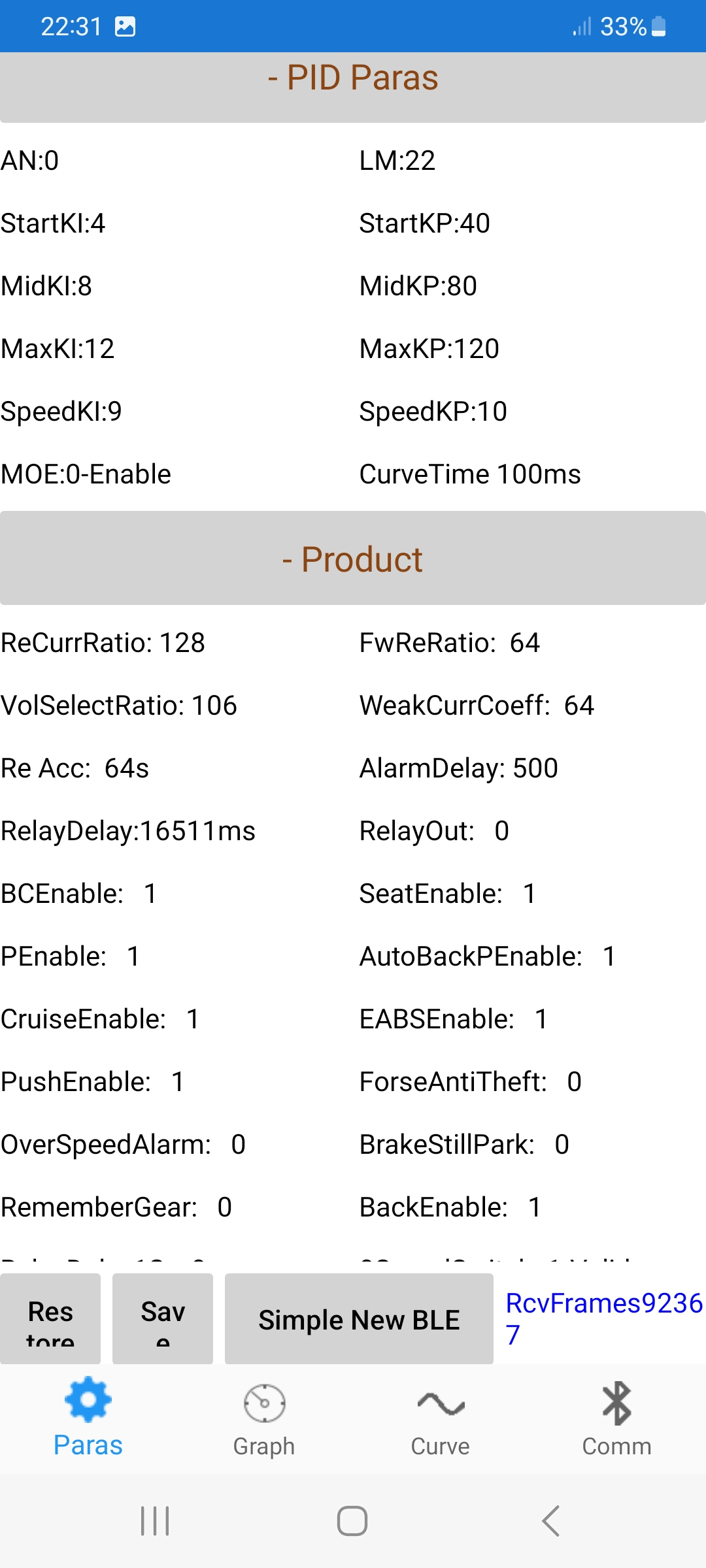Select the EABSEnable parameter

454,1019
